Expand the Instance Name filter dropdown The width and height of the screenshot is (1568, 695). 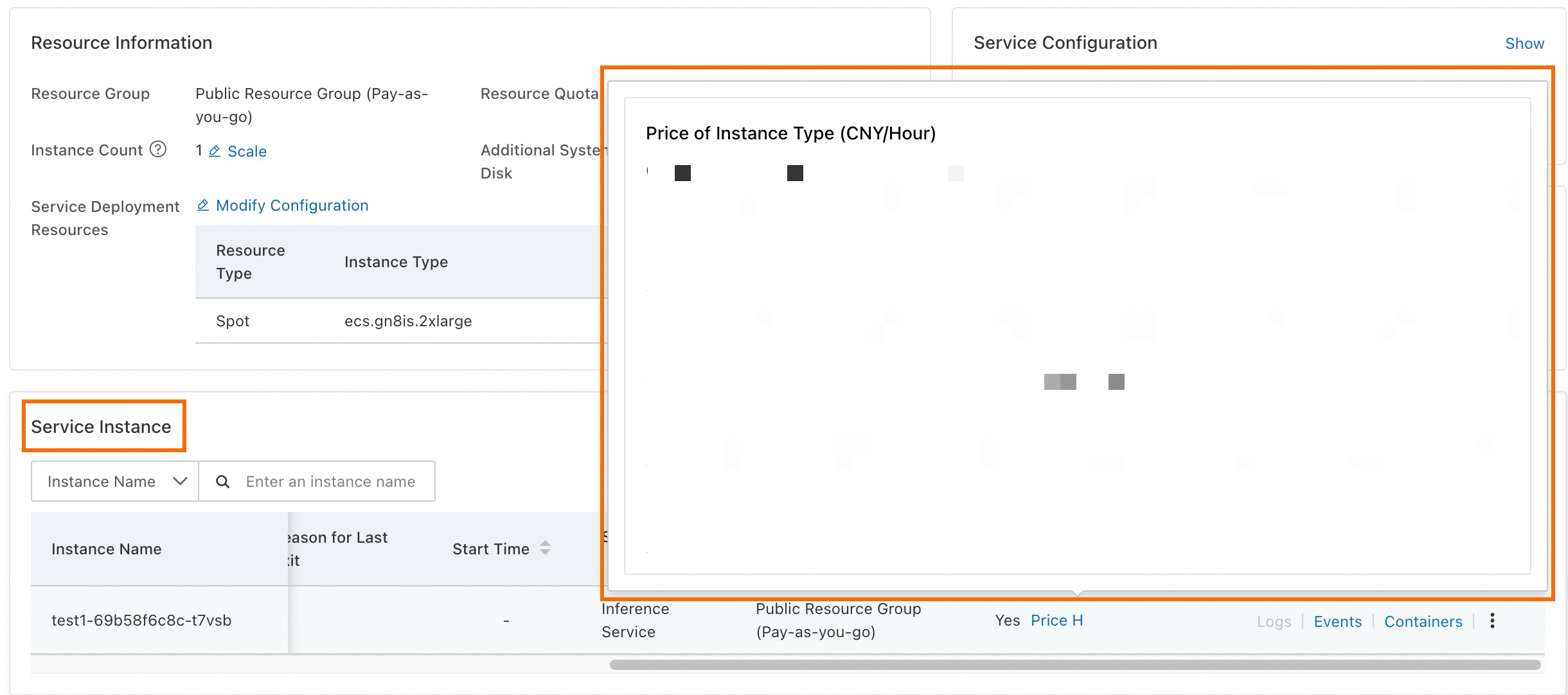(x=115, y=482)
